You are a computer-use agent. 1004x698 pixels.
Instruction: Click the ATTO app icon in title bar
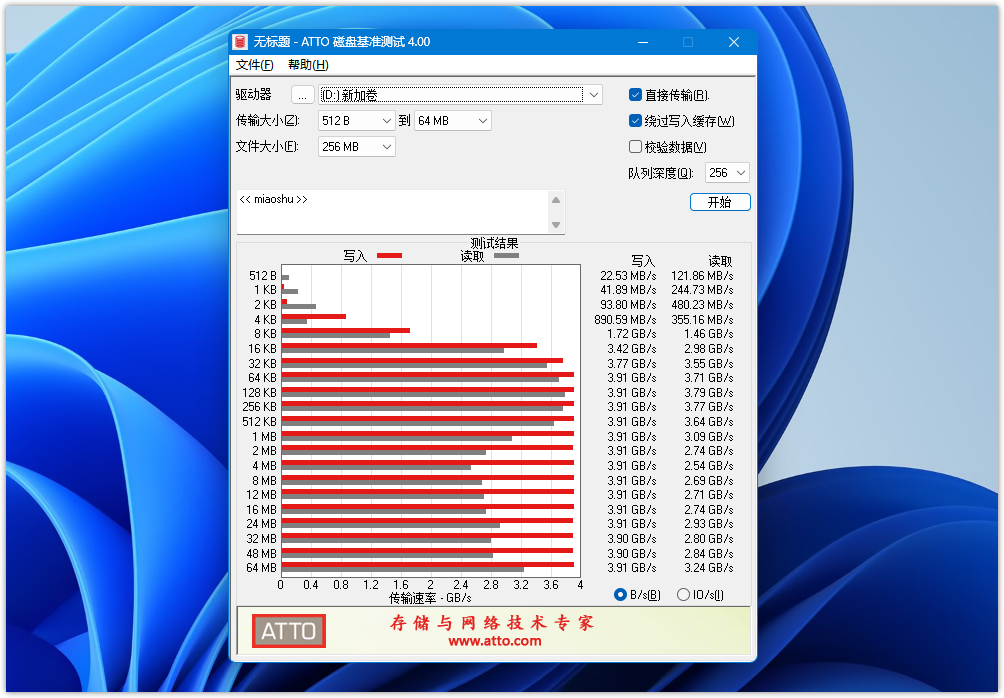tap(240, 42)
